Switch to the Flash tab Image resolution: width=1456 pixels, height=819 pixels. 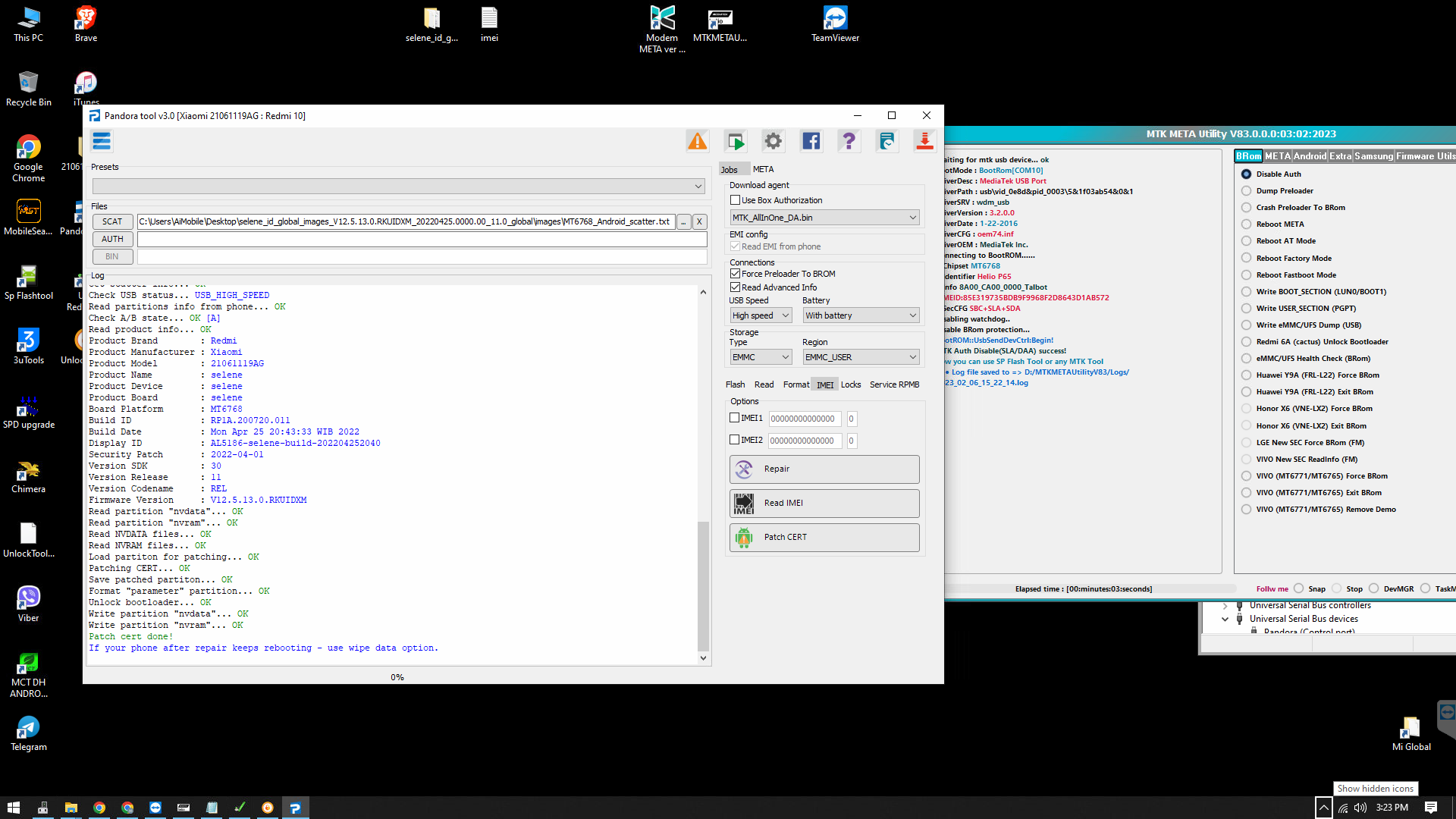click(735, 385)
